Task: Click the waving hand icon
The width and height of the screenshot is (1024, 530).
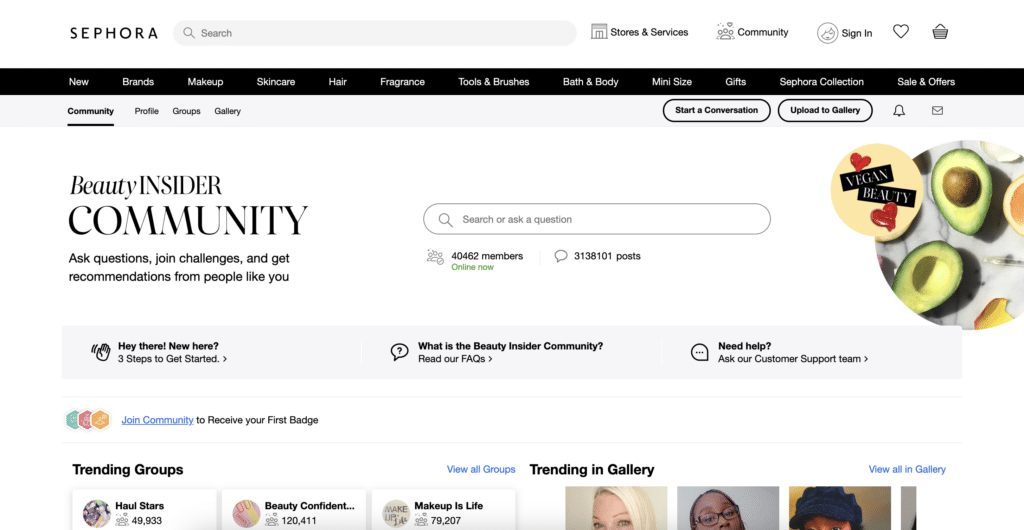Action: point(101,352)
